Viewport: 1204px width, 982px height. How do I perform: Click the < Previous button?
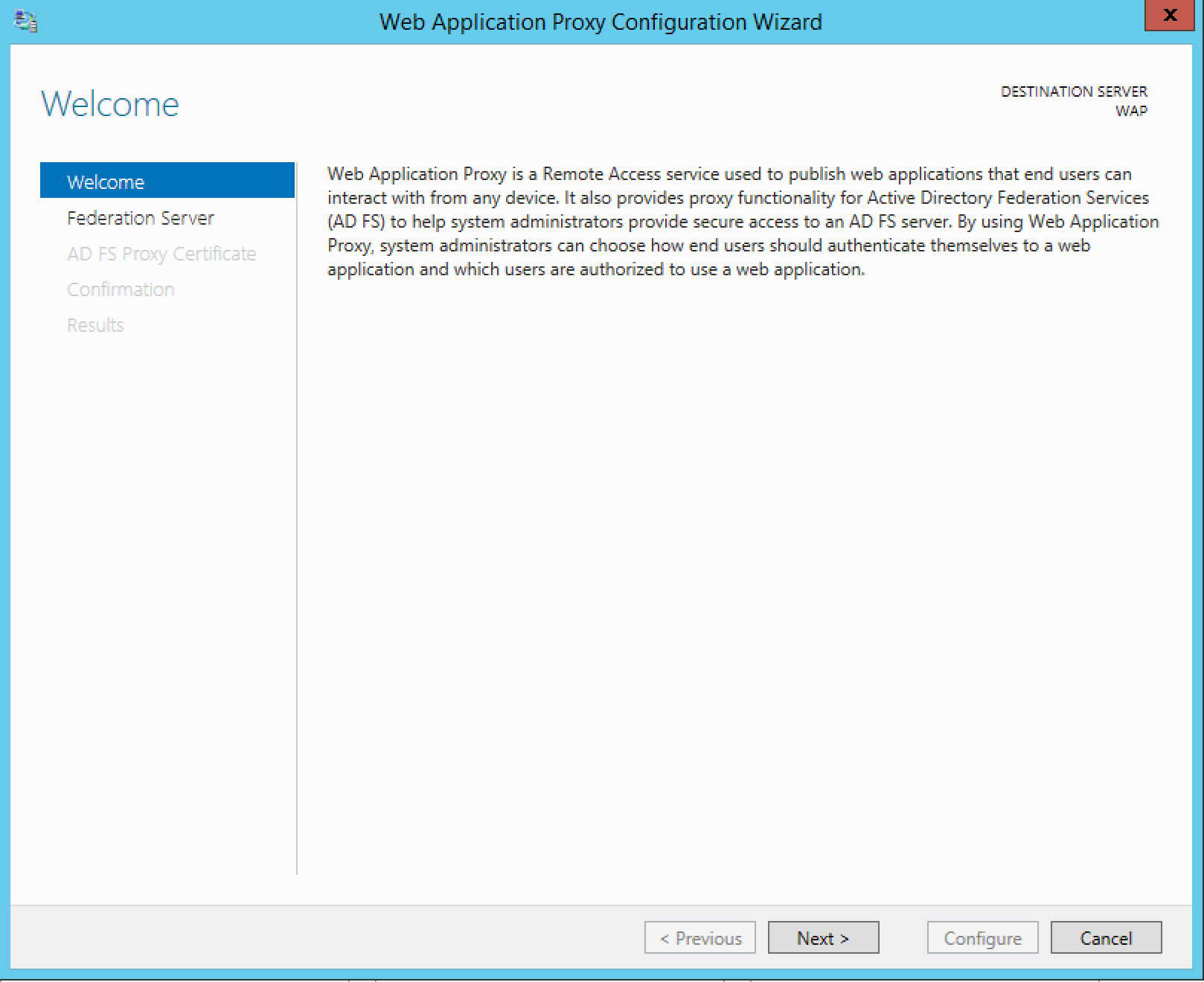(700, 937)
